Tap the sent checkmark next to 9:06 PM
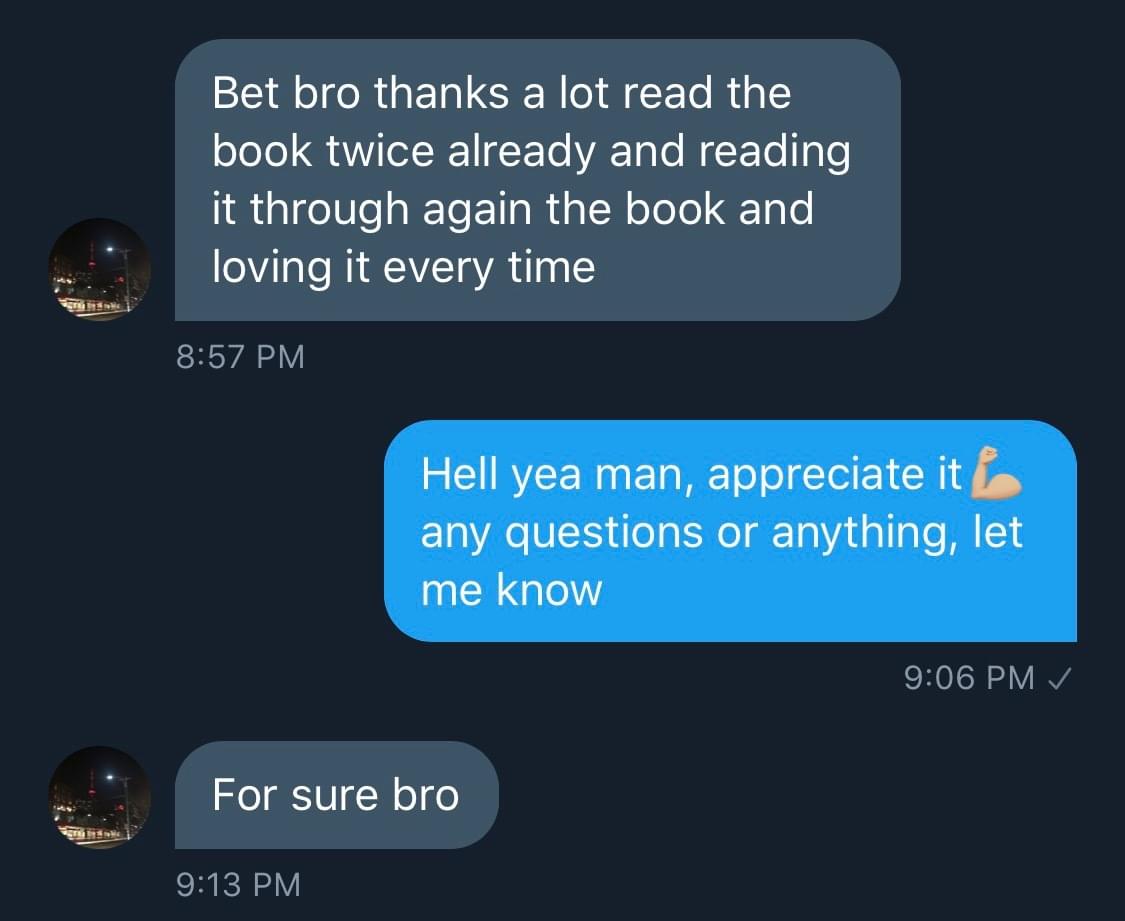This screenshot has height=921, width=1125. pos(1060,678)
